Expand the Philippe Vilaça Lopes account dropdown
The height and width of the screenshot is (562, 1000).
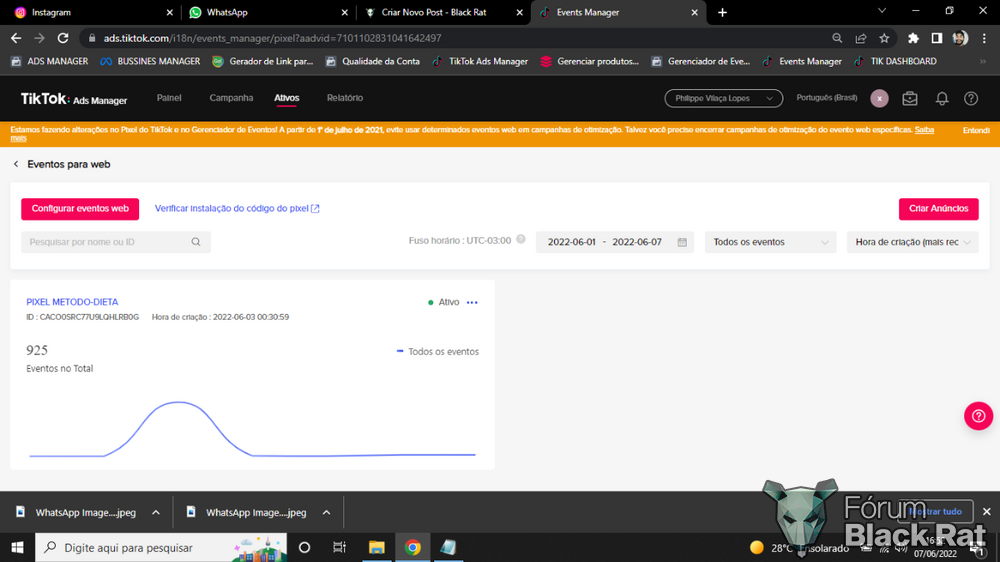723,98
